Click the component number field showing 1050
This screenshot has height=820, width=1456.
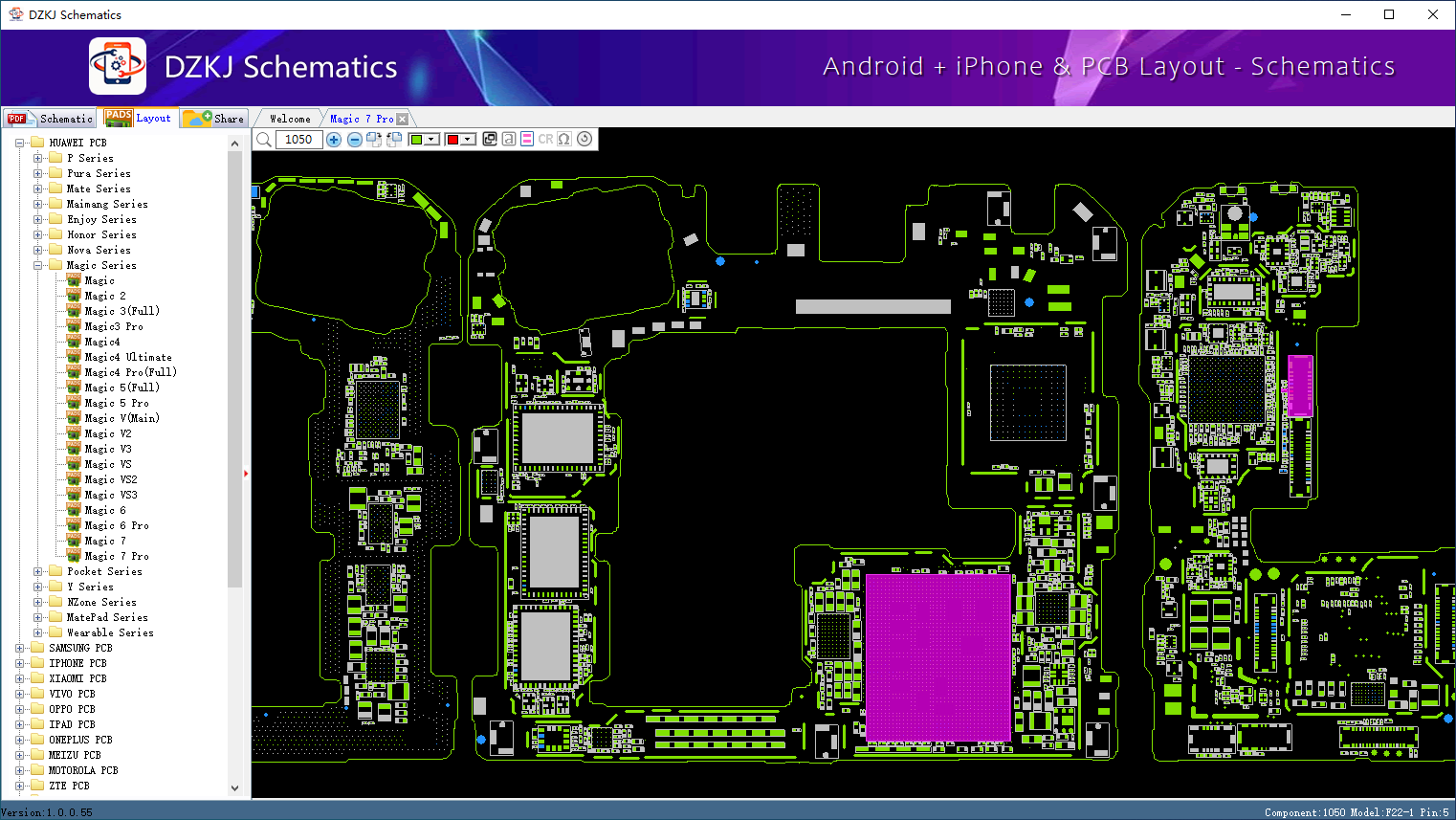tap(298, 140)
